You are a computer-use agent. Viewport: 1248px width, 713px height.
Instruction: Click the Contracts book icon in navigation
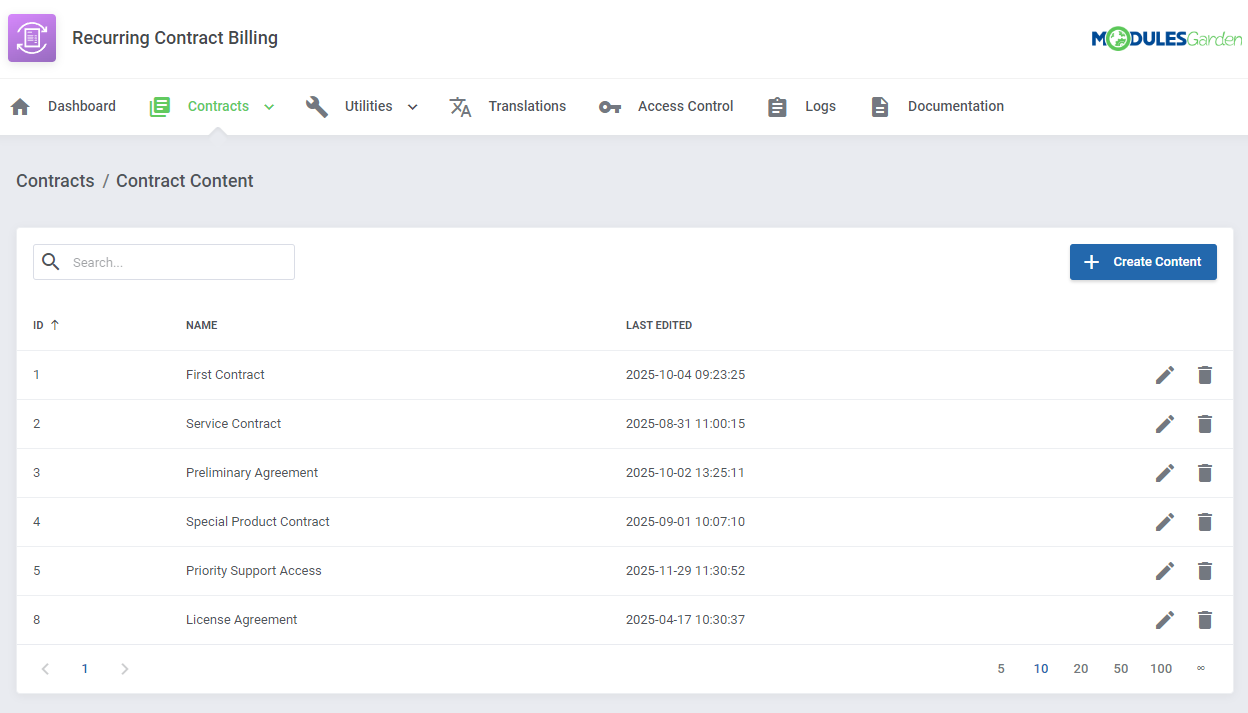(159, 106)
